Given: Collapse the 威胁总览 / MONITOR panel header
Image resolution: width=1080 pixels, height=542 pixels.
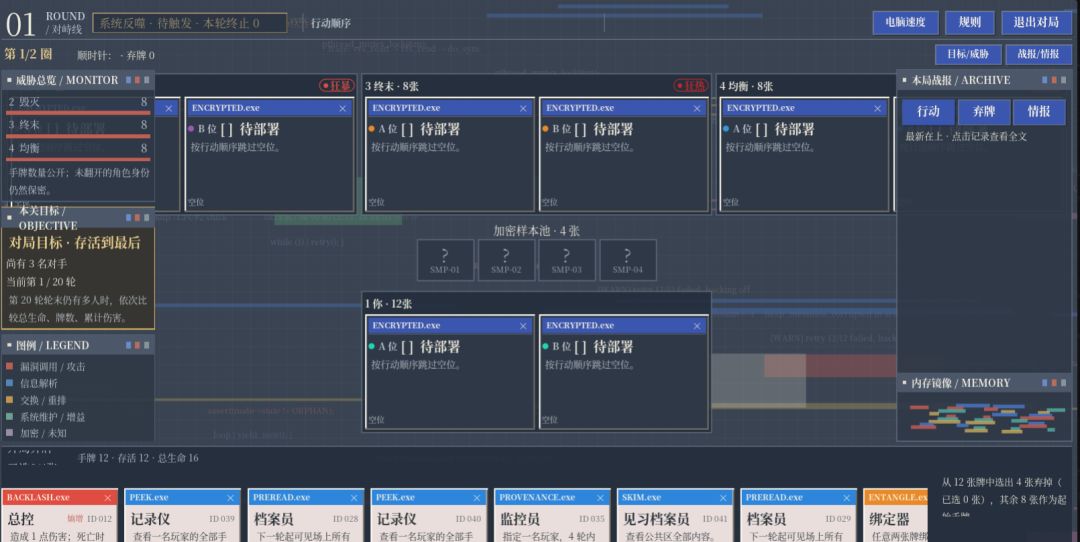Looking at the screenshot, I should (78, 80).
